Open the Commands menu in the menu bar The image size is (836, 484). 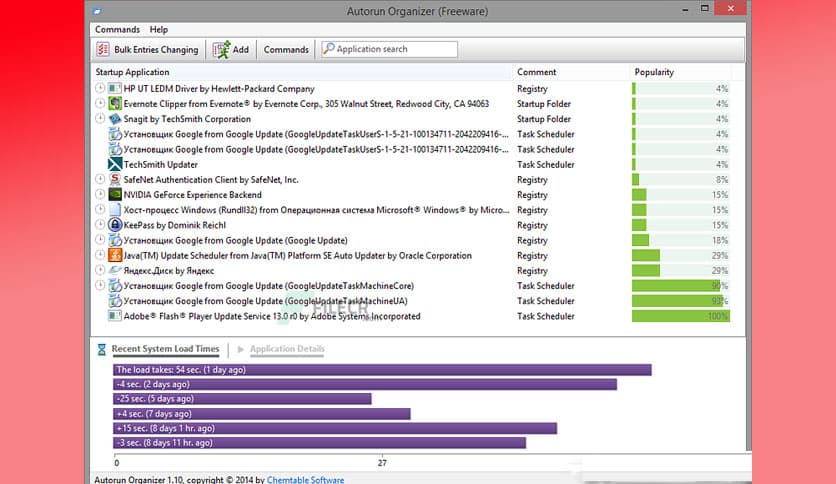117,29
